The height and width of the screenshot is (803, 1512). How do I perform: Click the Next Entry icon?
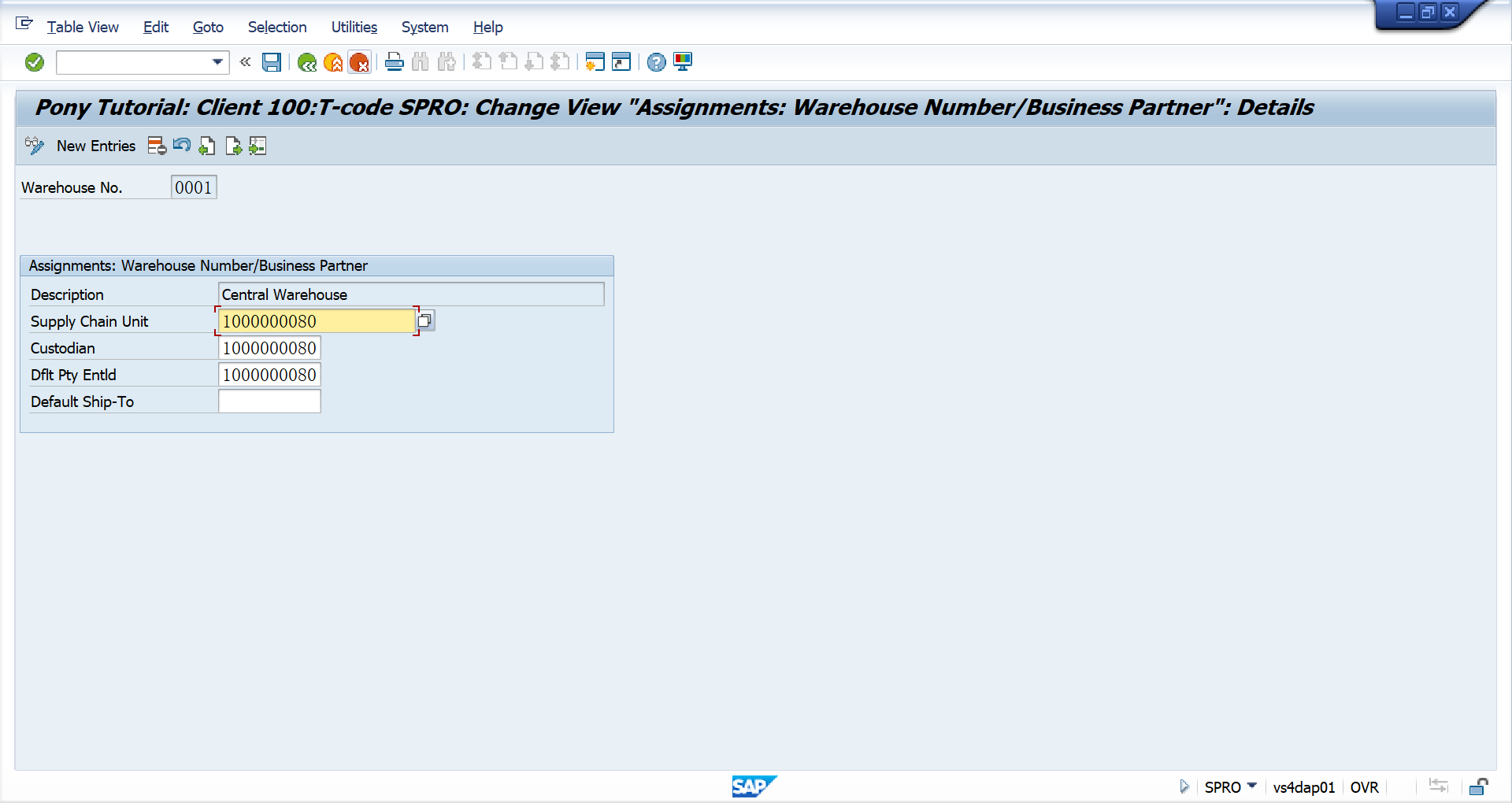point(232,146)
